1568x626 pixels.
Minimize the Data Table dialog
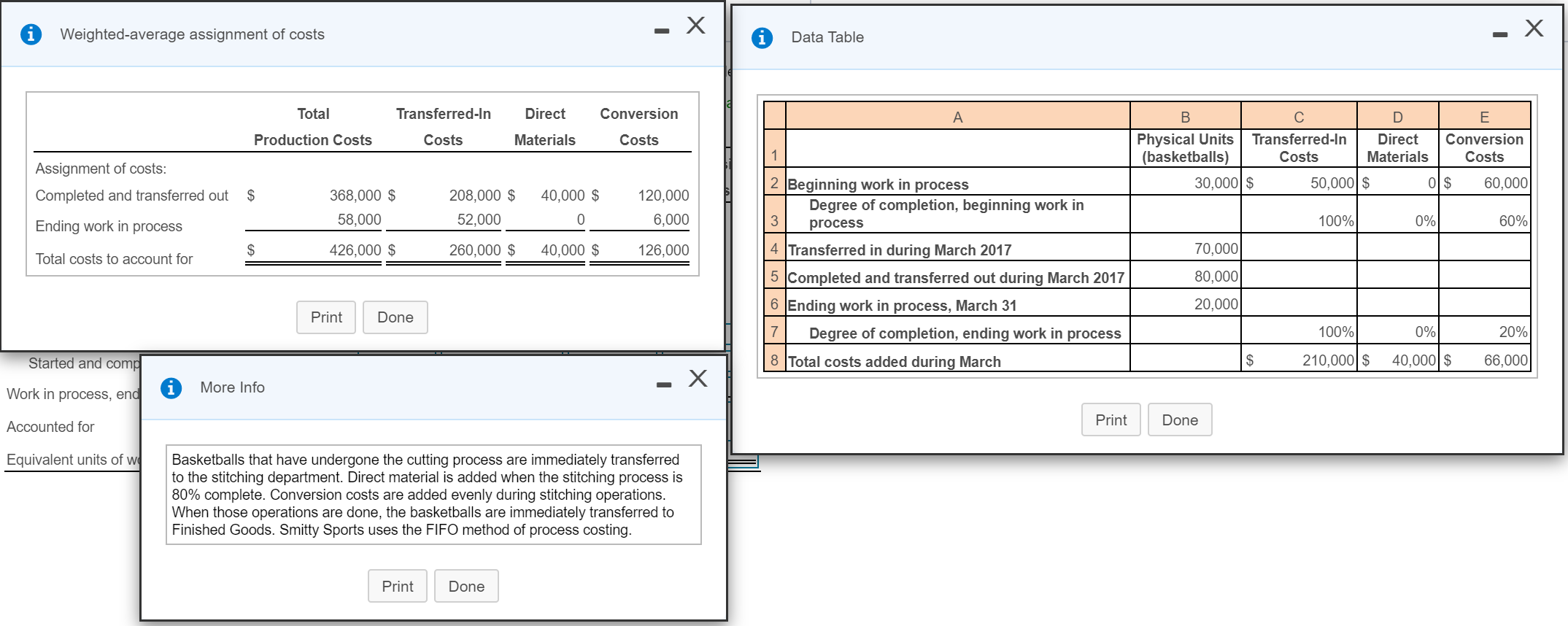point(1500,34)
